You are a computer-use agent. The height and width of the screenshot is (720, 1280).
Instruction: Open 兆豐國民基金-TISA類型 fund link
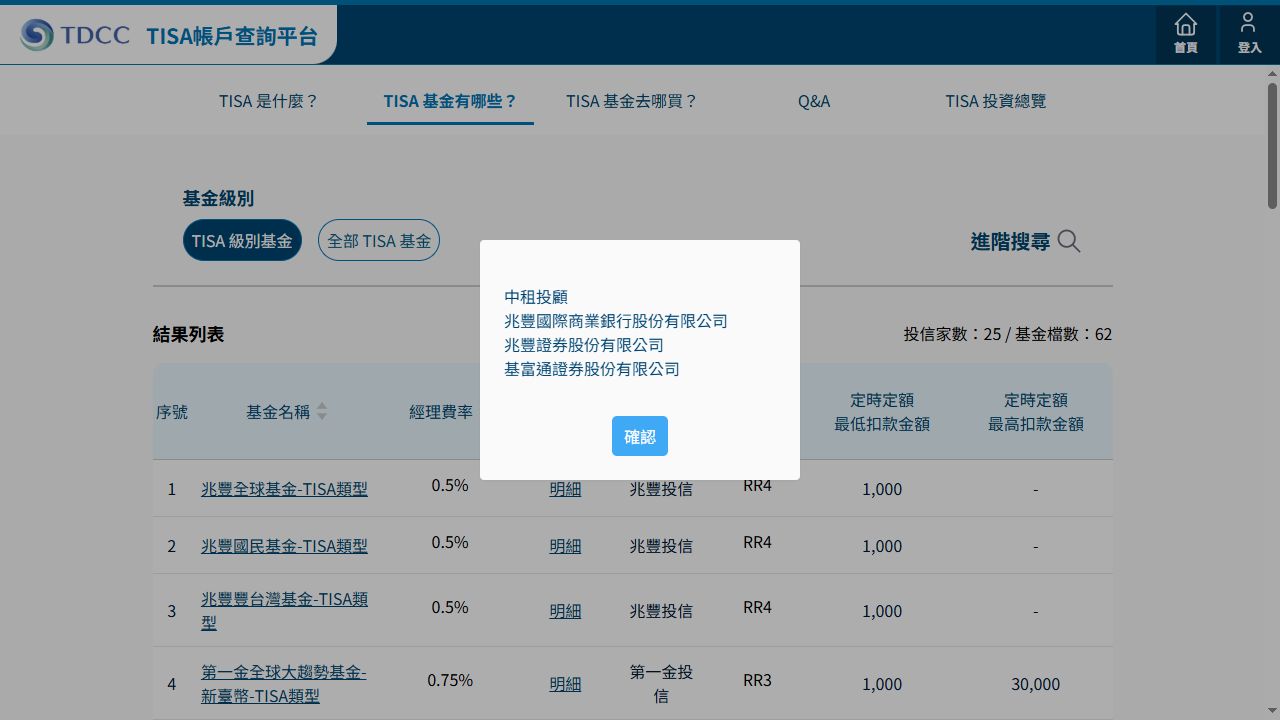click(284, 546)
